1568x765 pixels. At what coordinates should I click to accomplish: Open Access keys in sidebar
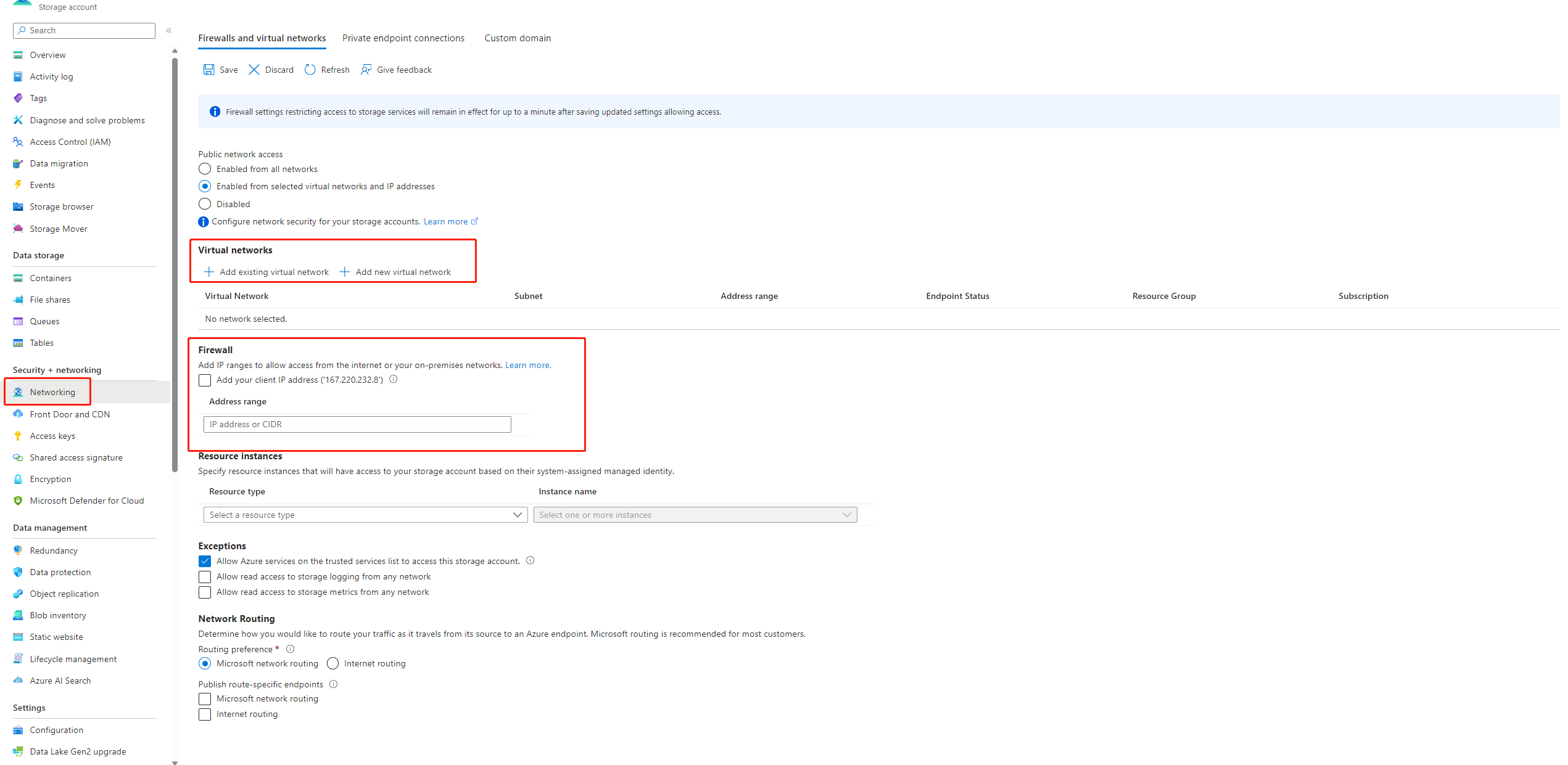tap(52, 436)
